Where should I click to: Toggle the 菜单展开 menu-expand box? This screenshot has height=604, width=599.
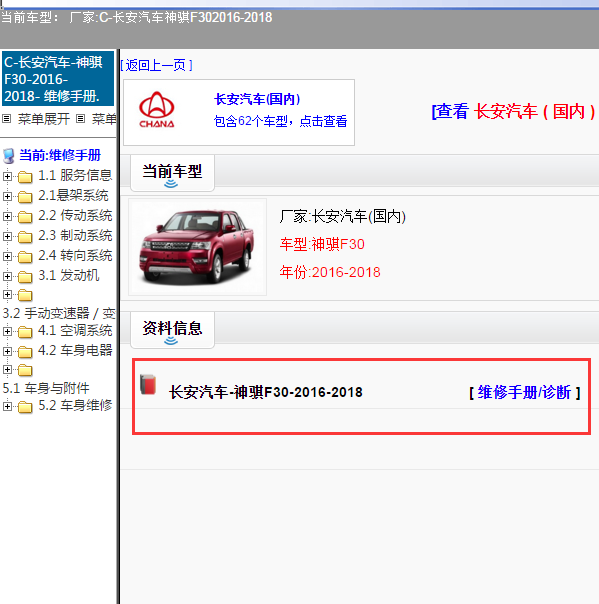point(7,119)
